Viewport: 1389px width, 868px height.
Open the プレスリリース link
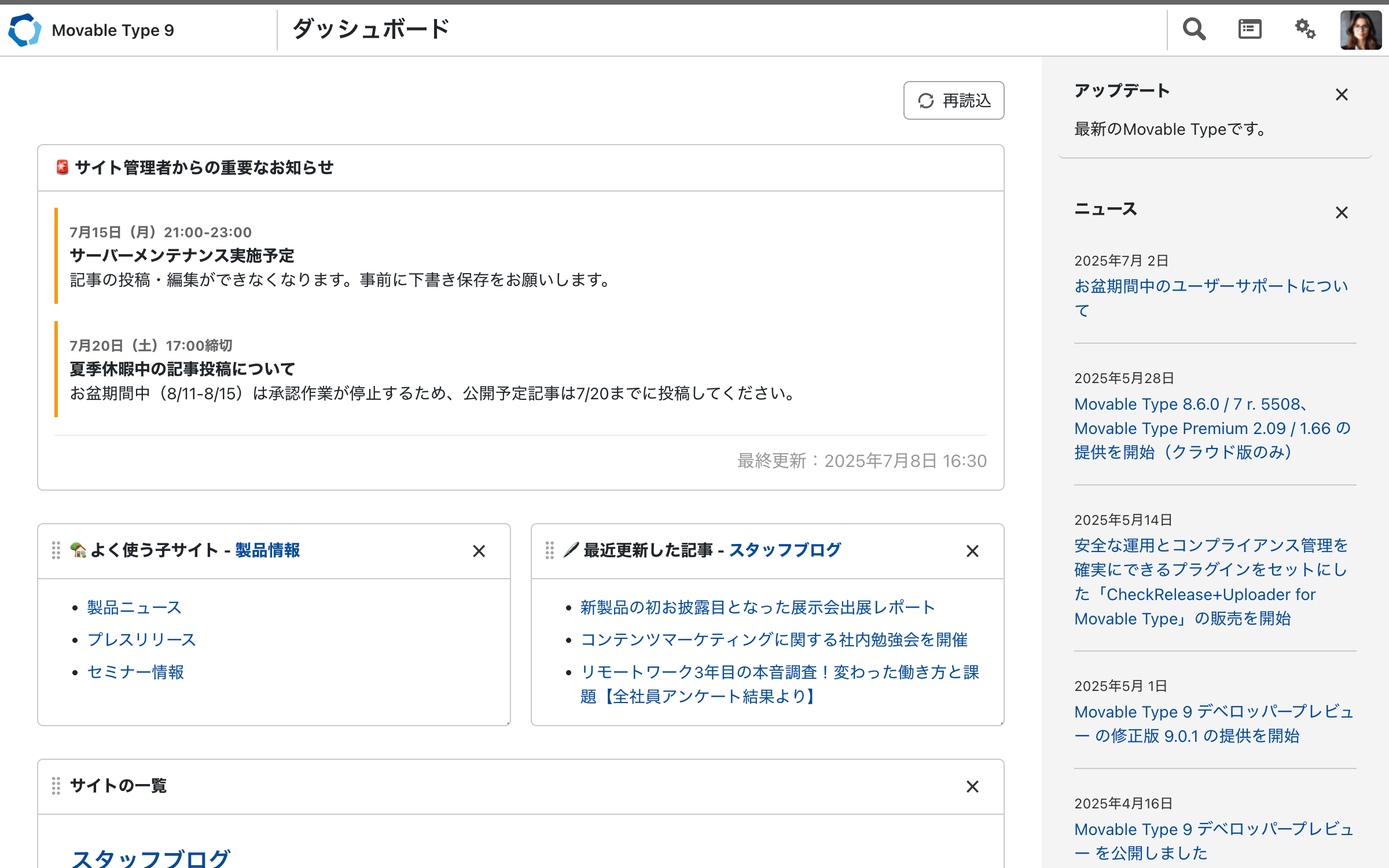[x=141, y=639]
